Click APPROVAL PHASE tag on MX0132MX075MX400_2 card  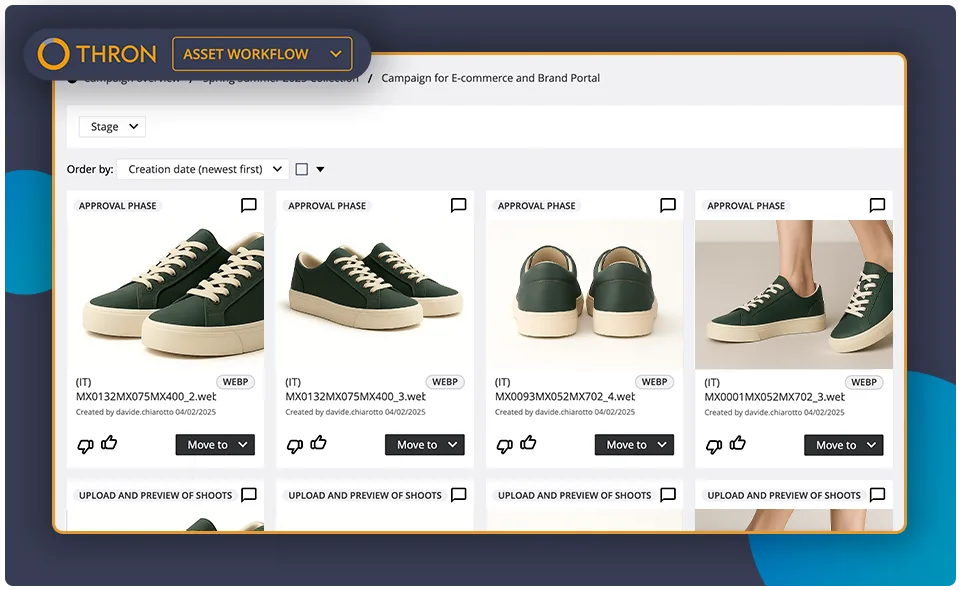click(118, 206)
